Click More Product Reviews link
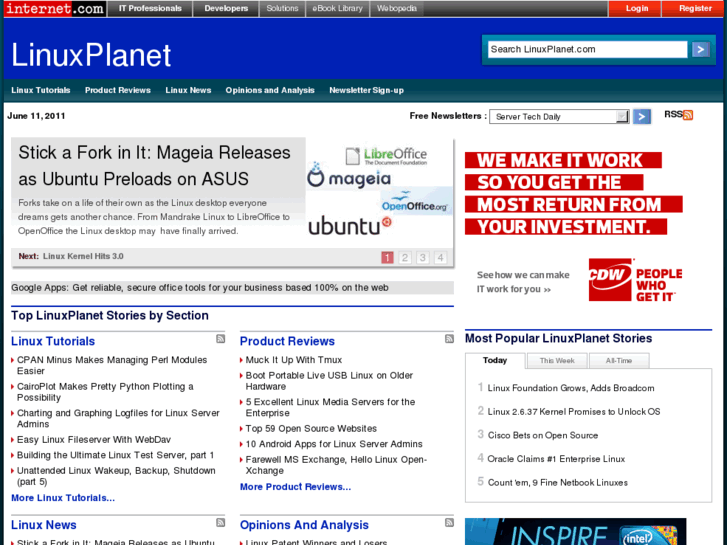The image size is (727, 545). pyautogui.click(x=295, y=487)
